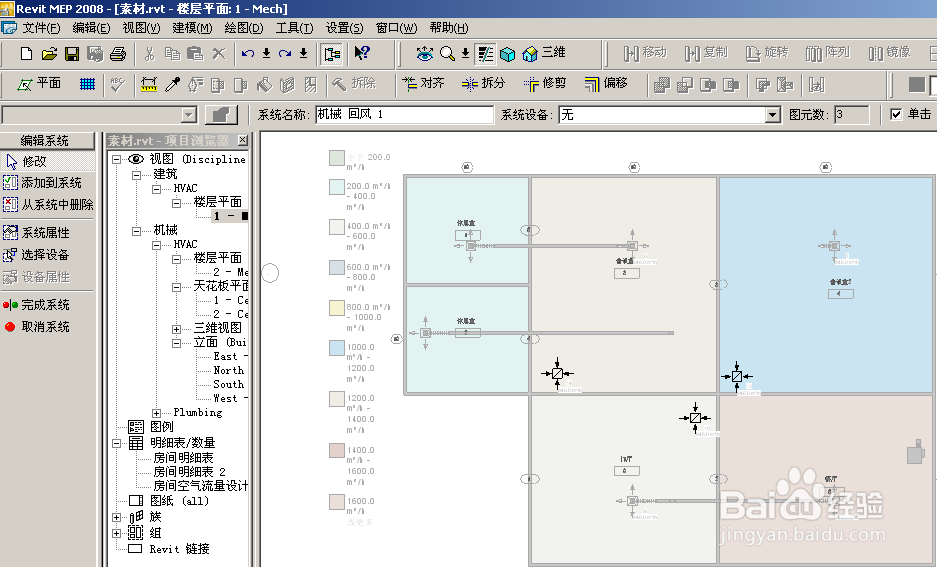Select the 1400.0-1600.0 legend color swatch

pos(336,450)
